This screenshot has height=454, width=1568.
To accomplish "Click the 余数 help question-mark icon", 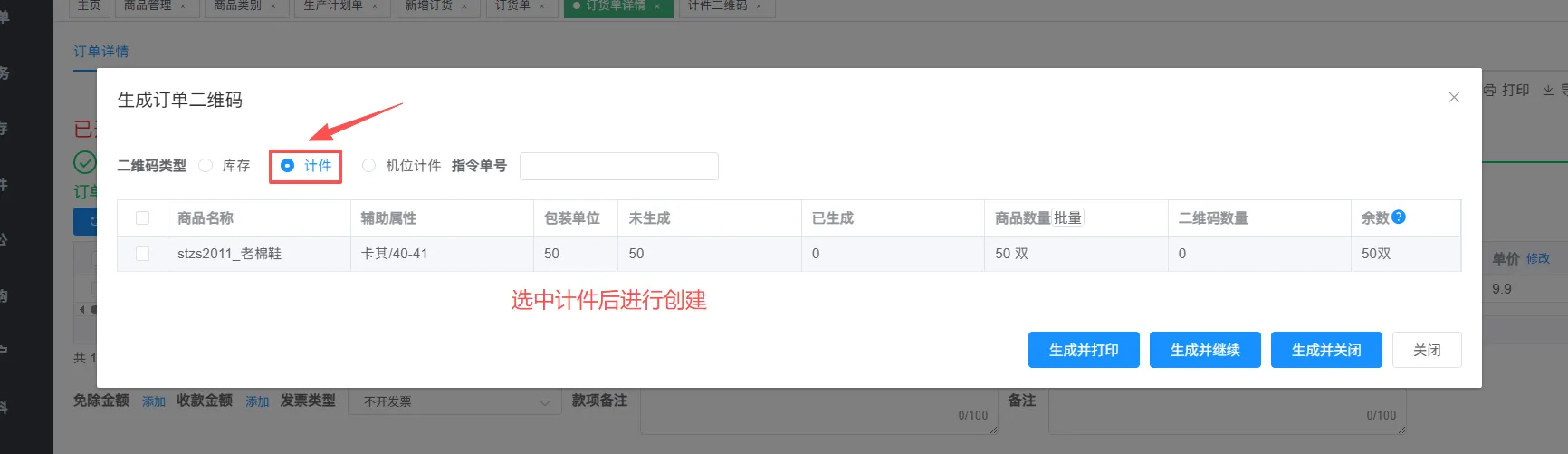I will pyautogui.click(x=1399, y=217).
